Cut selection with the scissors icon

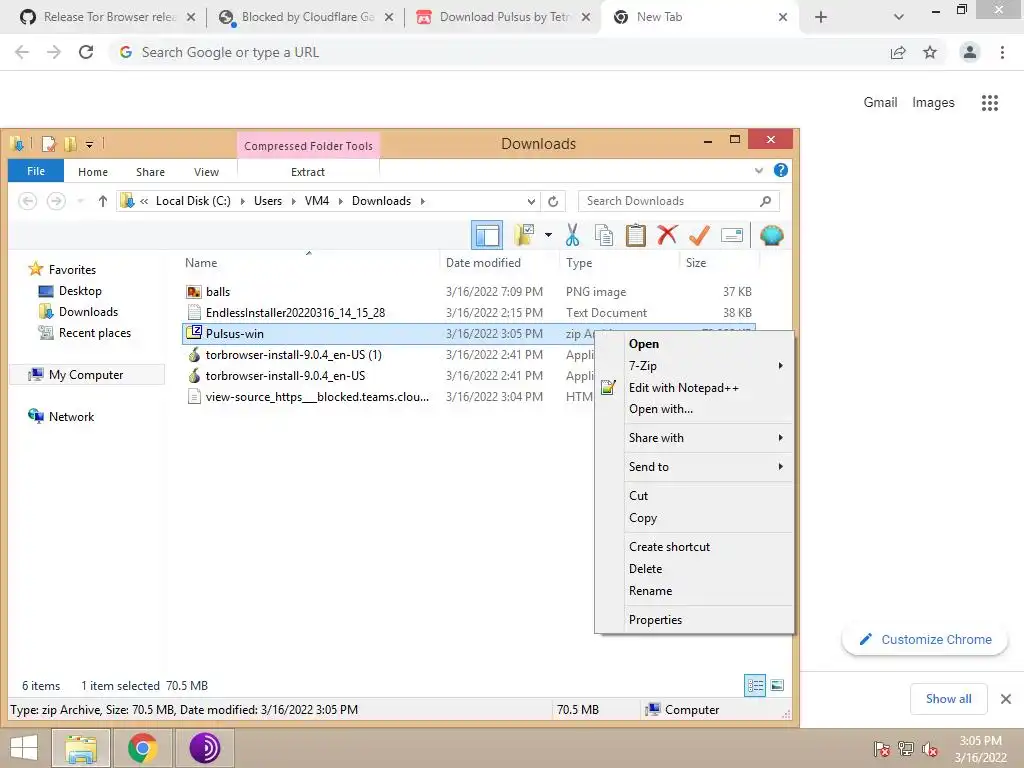(573, 235)
